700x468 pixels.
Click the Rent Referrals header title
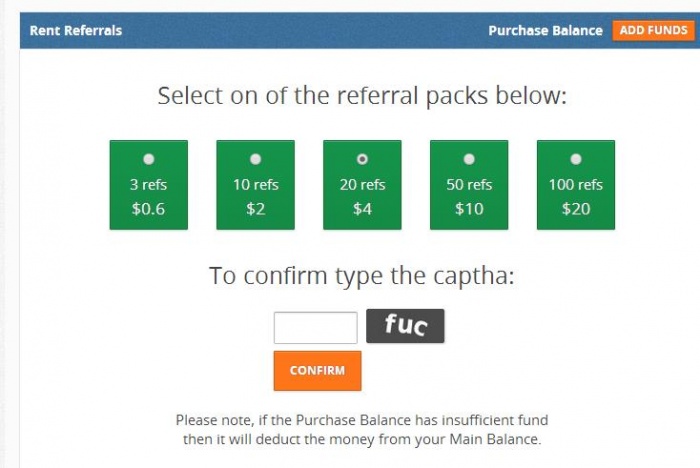click(76, 30)
